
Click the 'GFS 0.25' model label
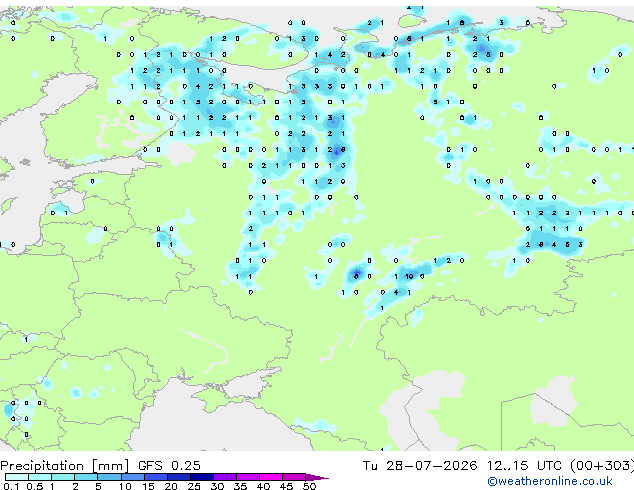coord(169,466)
